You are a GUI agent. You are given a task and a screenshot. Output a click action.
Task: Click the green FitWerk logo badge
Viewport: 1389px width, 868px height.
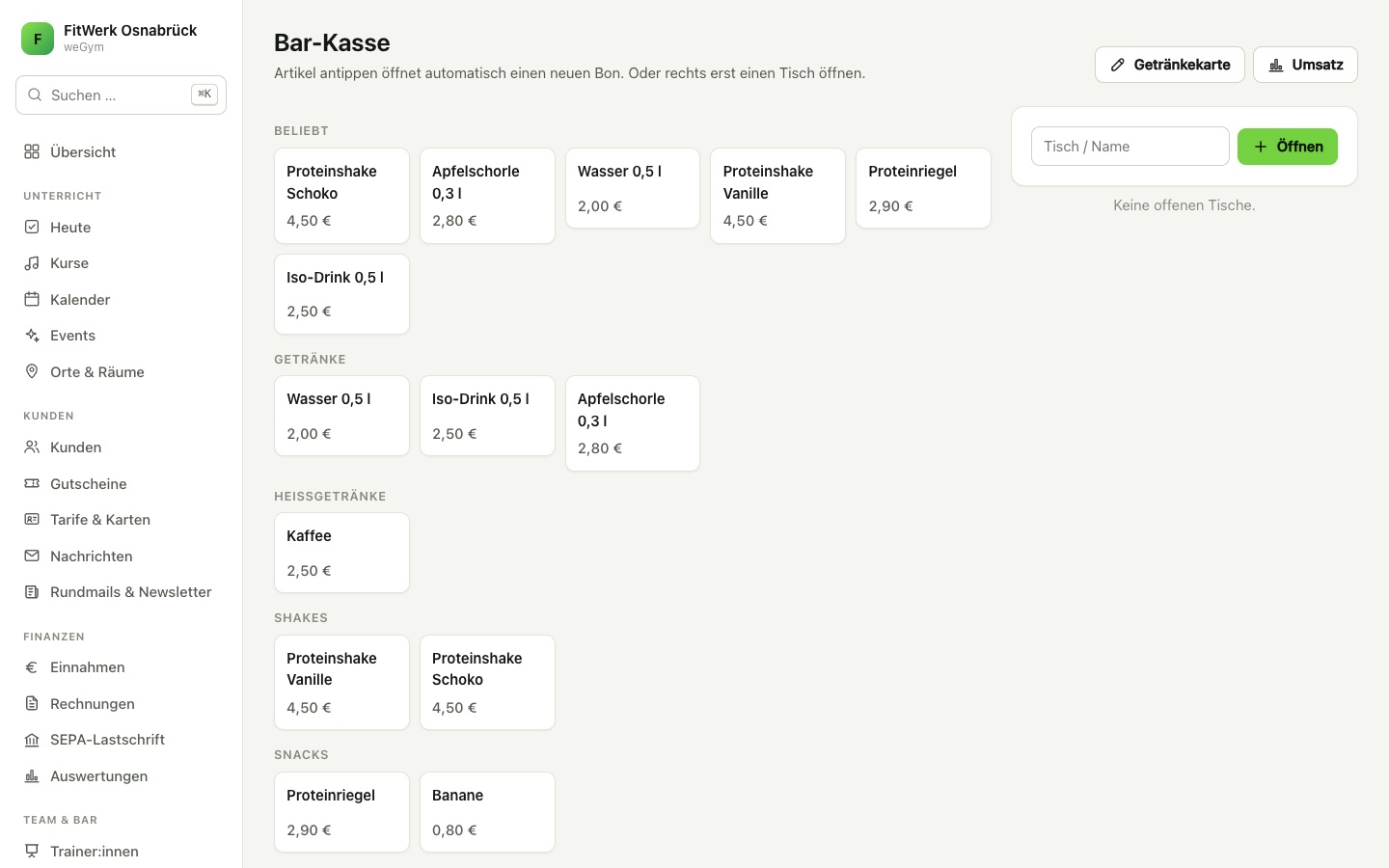(38, 39)
